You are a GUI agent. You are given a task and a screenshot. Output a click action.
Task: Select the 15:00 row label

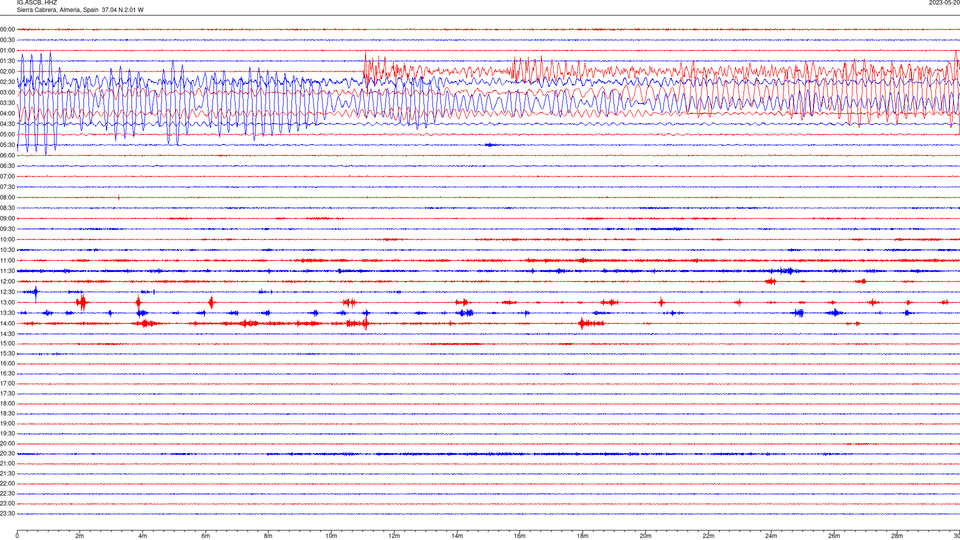pos(7,343)
